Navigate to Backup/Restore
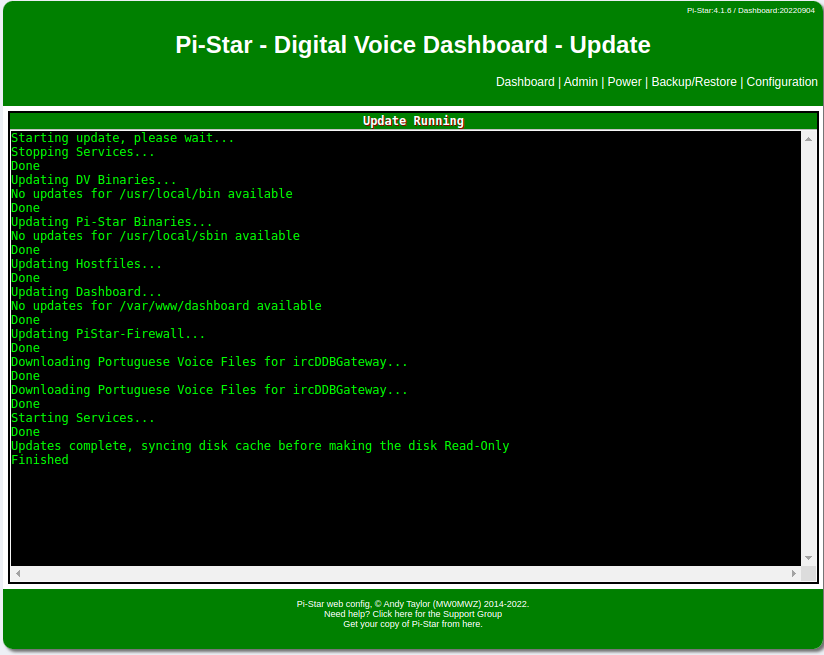Viewport: 824px width, 655px height. point(693,82)
